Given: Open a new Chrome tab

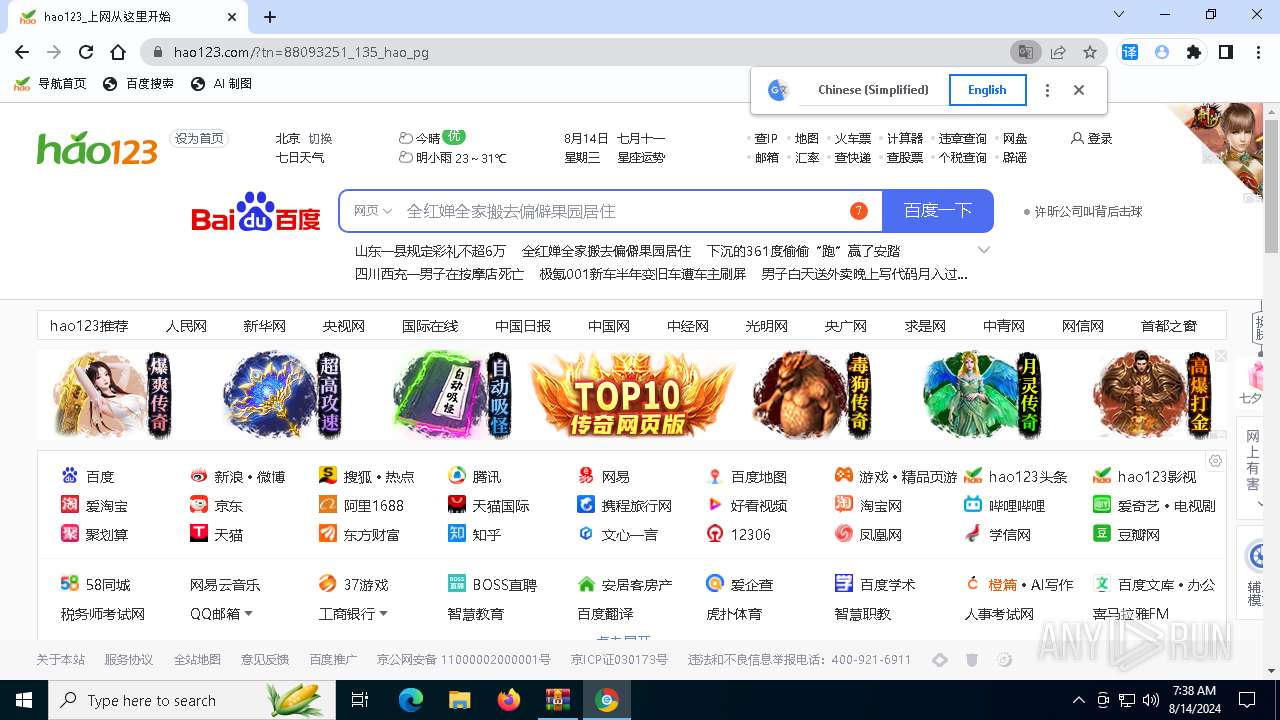Looking at the screenshot, I should coord(270,16).
